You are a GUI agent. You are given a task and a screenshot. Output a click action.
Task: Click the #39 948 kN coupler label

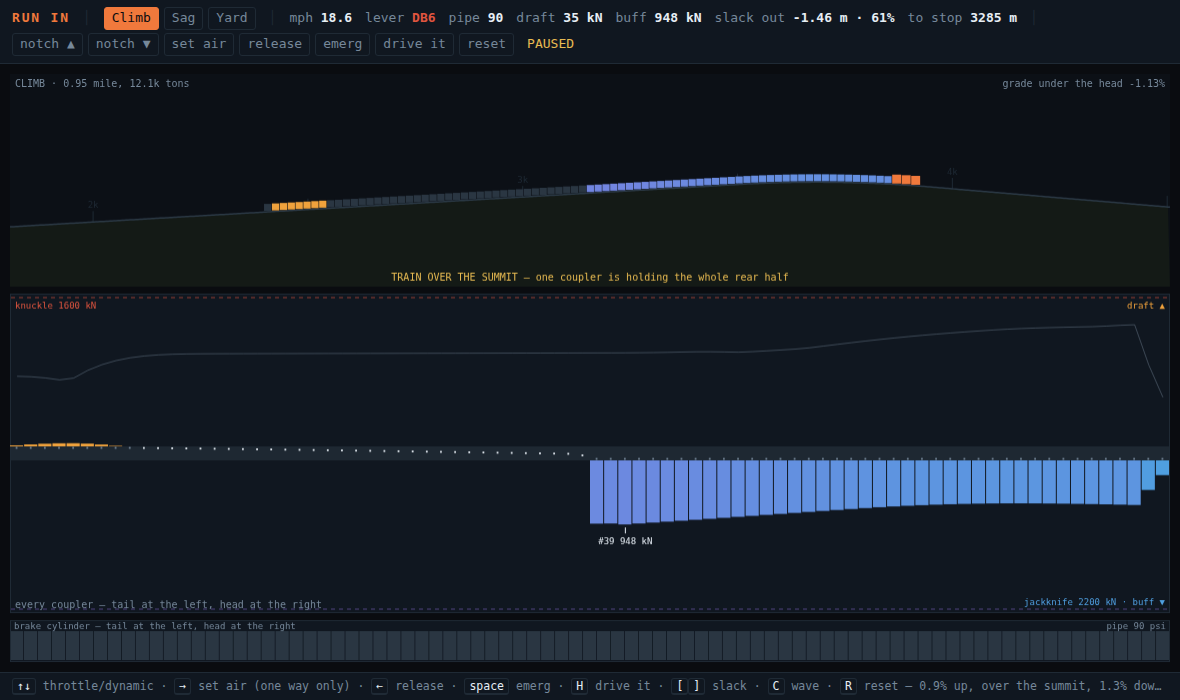click(x=625, y=541)
